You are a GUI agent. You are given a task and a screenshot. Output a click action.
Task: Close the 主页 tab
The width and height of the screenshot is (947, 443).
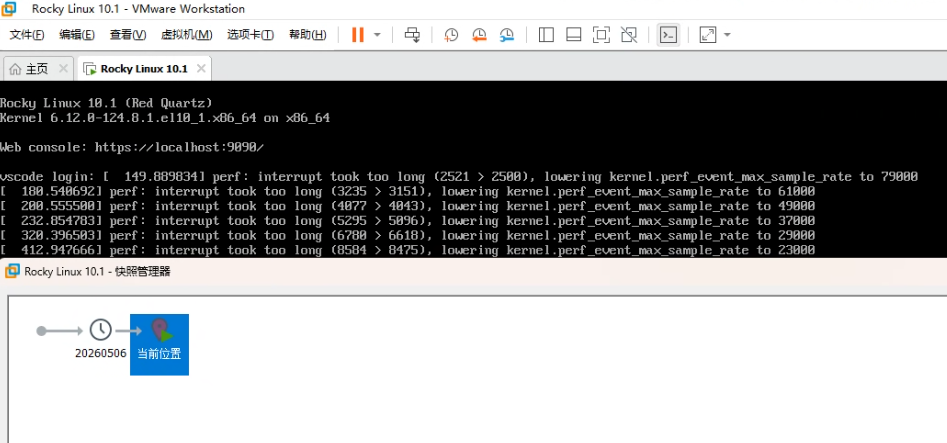pyautogui.click(x=63, y=69)
